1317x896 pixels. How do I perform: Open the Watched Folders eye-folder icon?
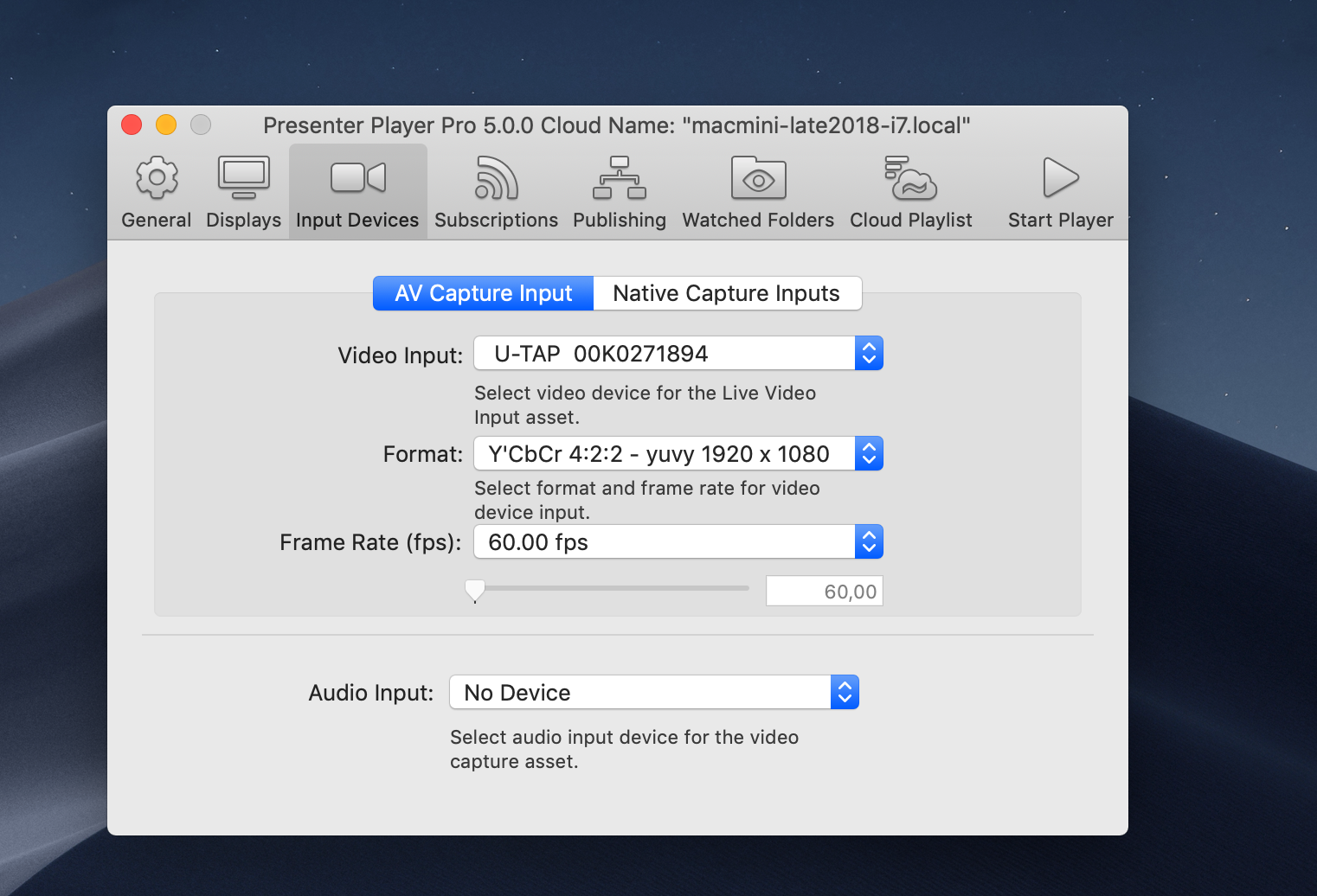758,177
